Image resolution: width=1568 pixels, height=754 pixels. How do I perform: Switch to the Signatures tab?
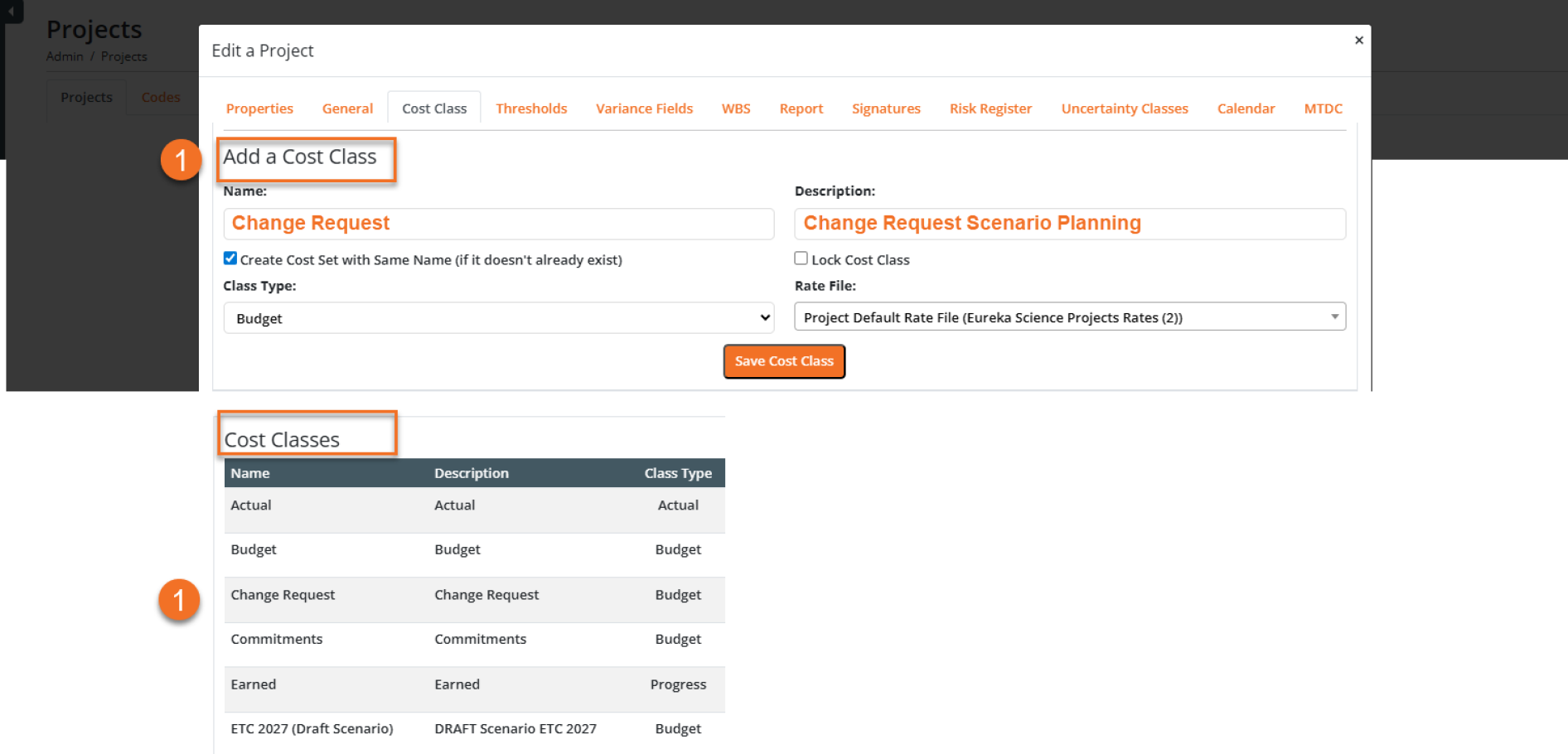pos(886,109)
